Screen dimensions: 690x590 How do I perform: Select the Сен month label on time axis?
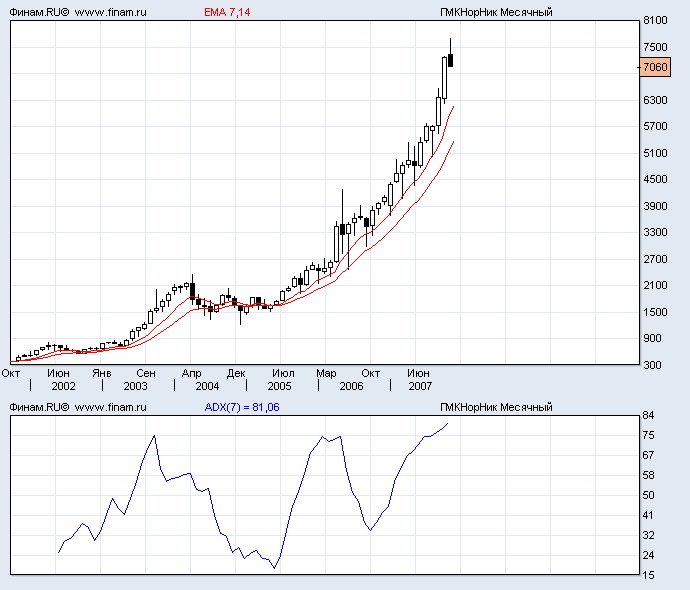tap(146, 373)
